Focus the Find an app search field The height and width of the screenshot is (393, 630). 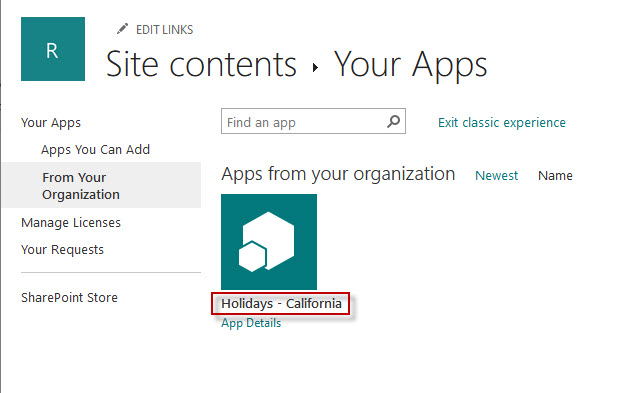pyautogui.click(x=313, y=121)
